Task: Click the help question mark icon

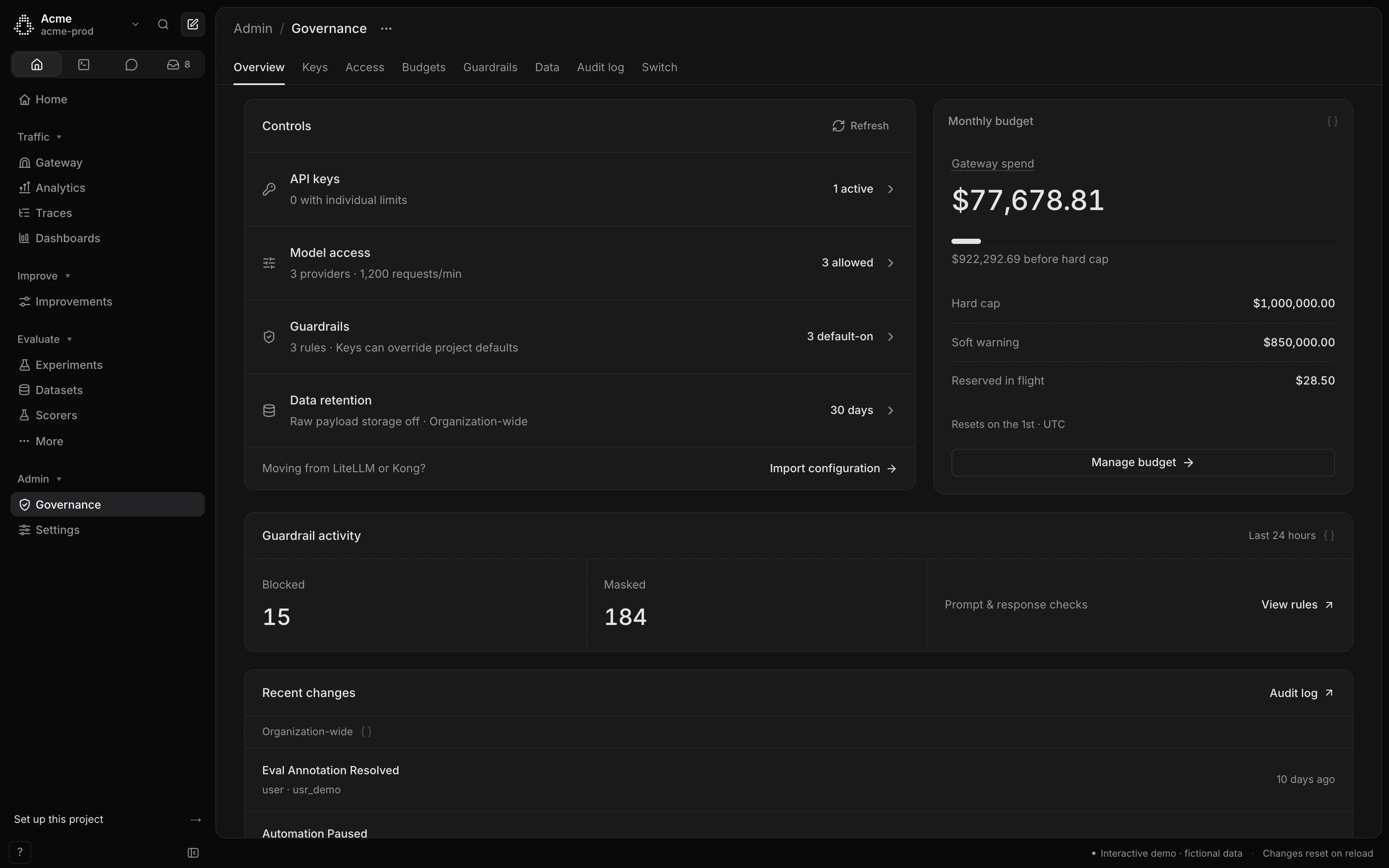Action: (x=20, y=852)
